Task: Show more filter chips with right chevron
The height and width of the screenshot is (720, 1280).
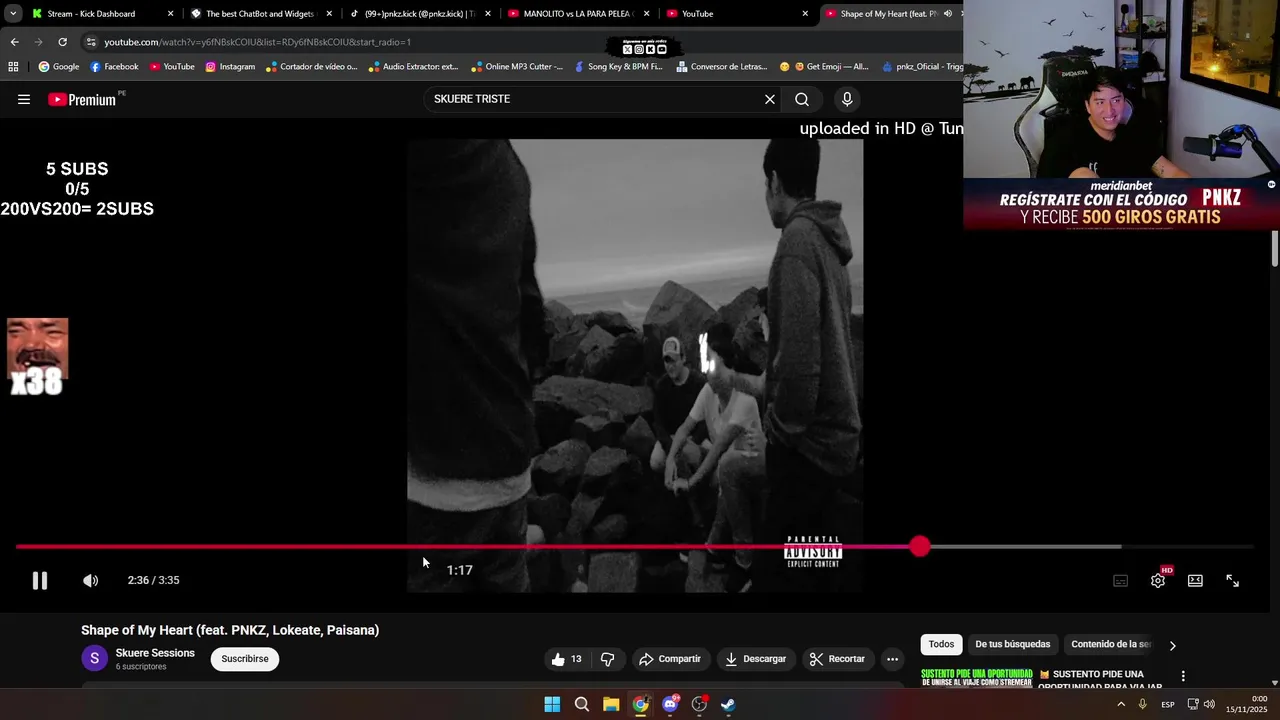Action: [1173, 645]
